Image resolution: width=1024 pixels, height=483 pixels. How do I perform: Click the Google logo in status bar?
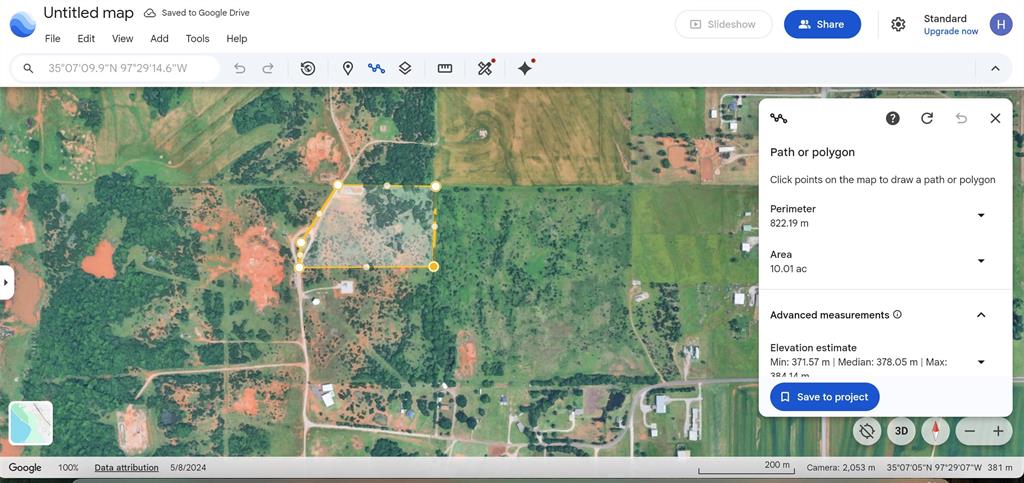25,467
